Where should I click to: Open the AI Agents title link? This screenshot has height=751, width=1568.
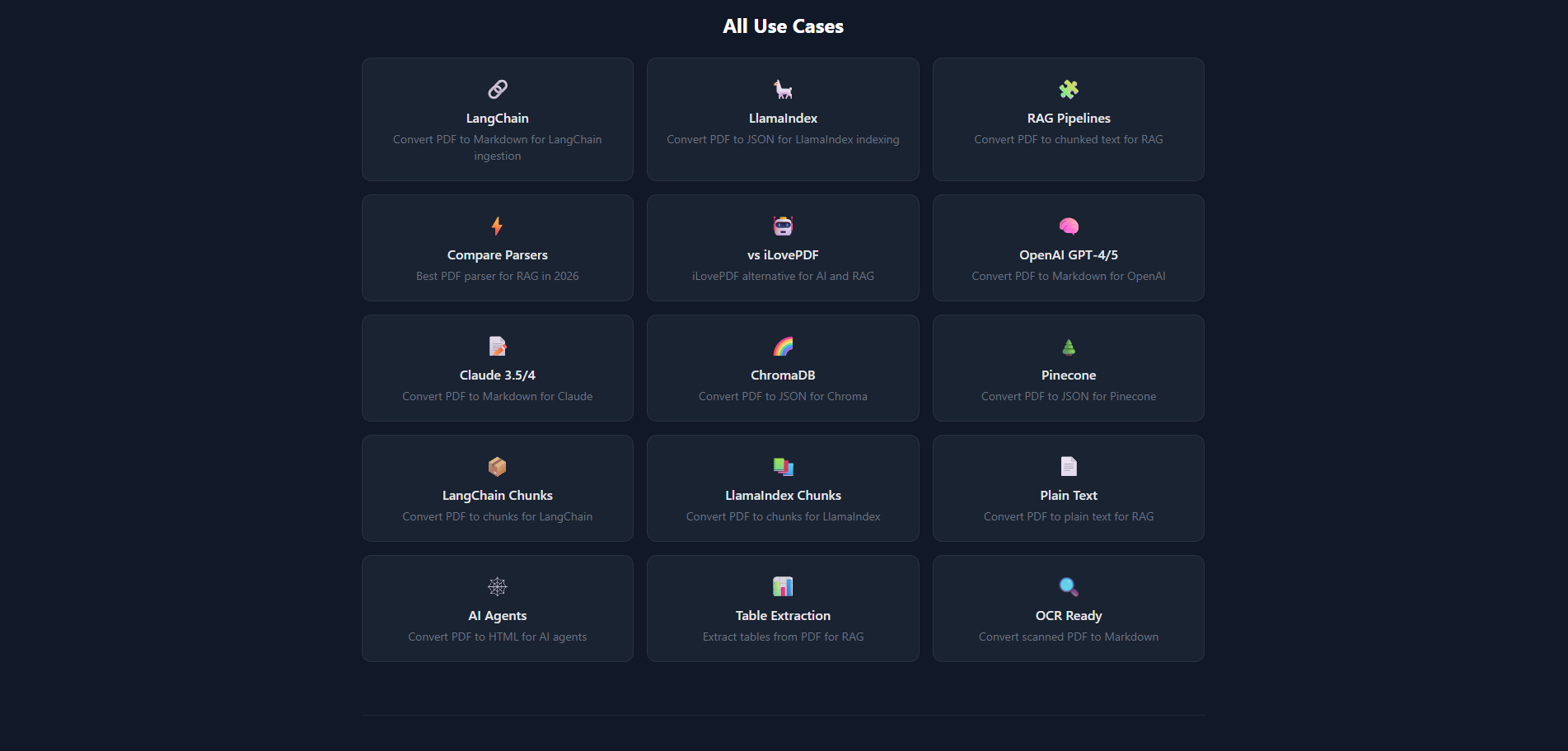tap(498, 616)
